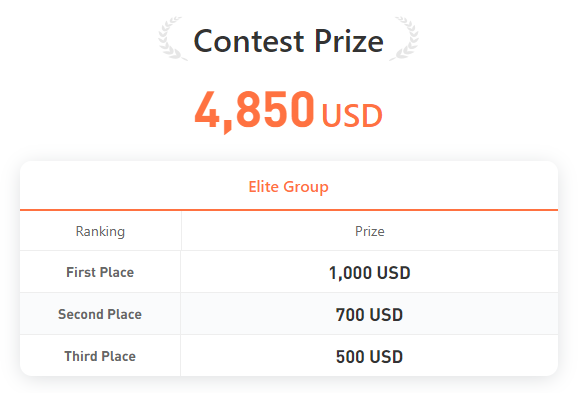Select the Second Place ranking cell
The height and width of the screenshot is (393, 584).
pyautogui.click(x=100, y=314)
